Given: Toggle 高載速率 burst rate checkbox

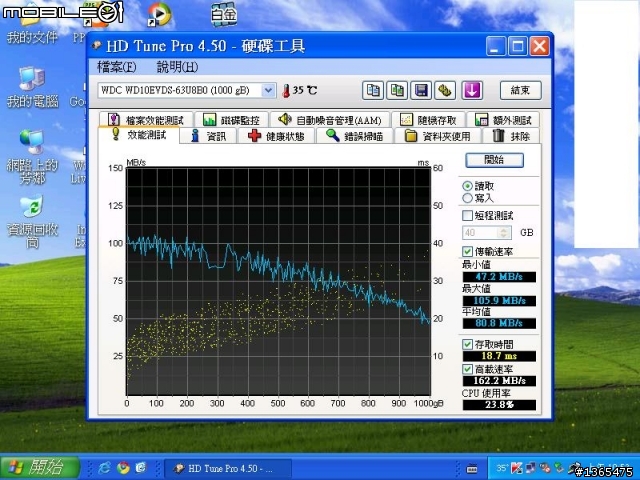Looking at the screenshot, I should coord(467,369).
